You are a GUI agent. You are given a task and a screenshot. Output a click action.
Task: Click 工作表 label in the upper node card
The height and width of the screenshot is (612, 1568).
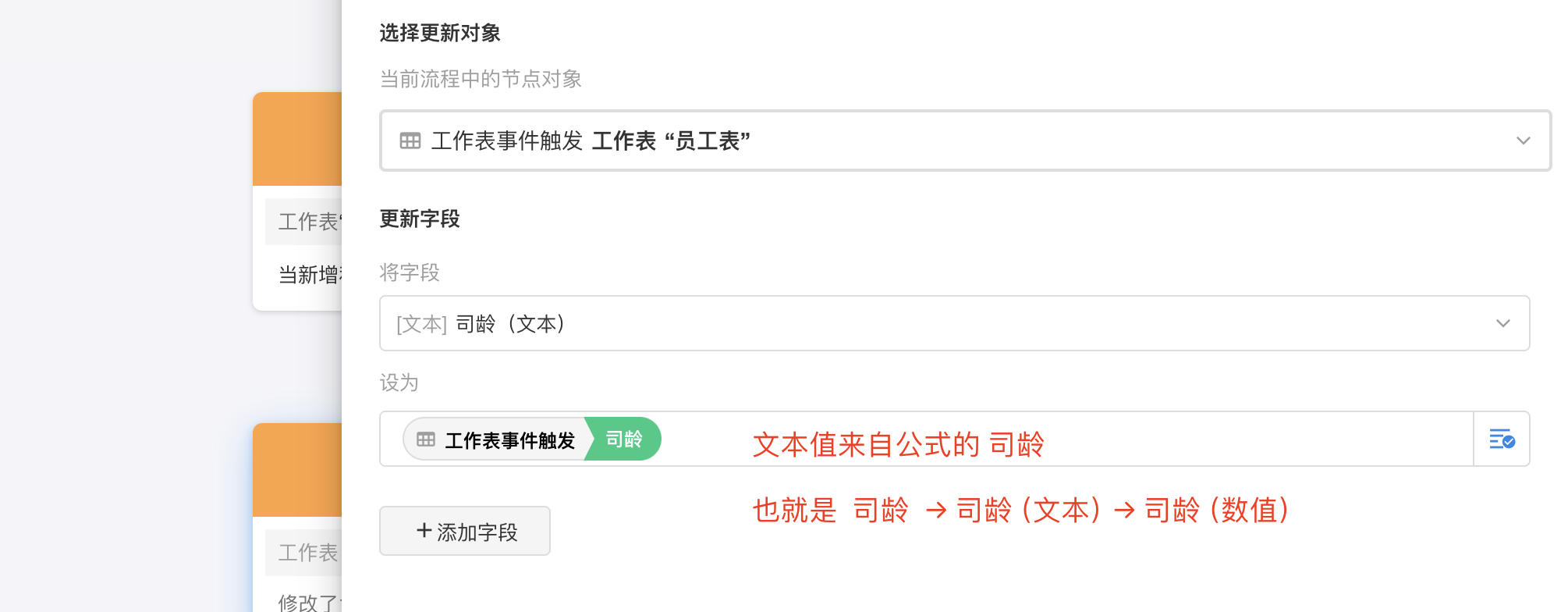pyautogui.click(x=307, y=222)
